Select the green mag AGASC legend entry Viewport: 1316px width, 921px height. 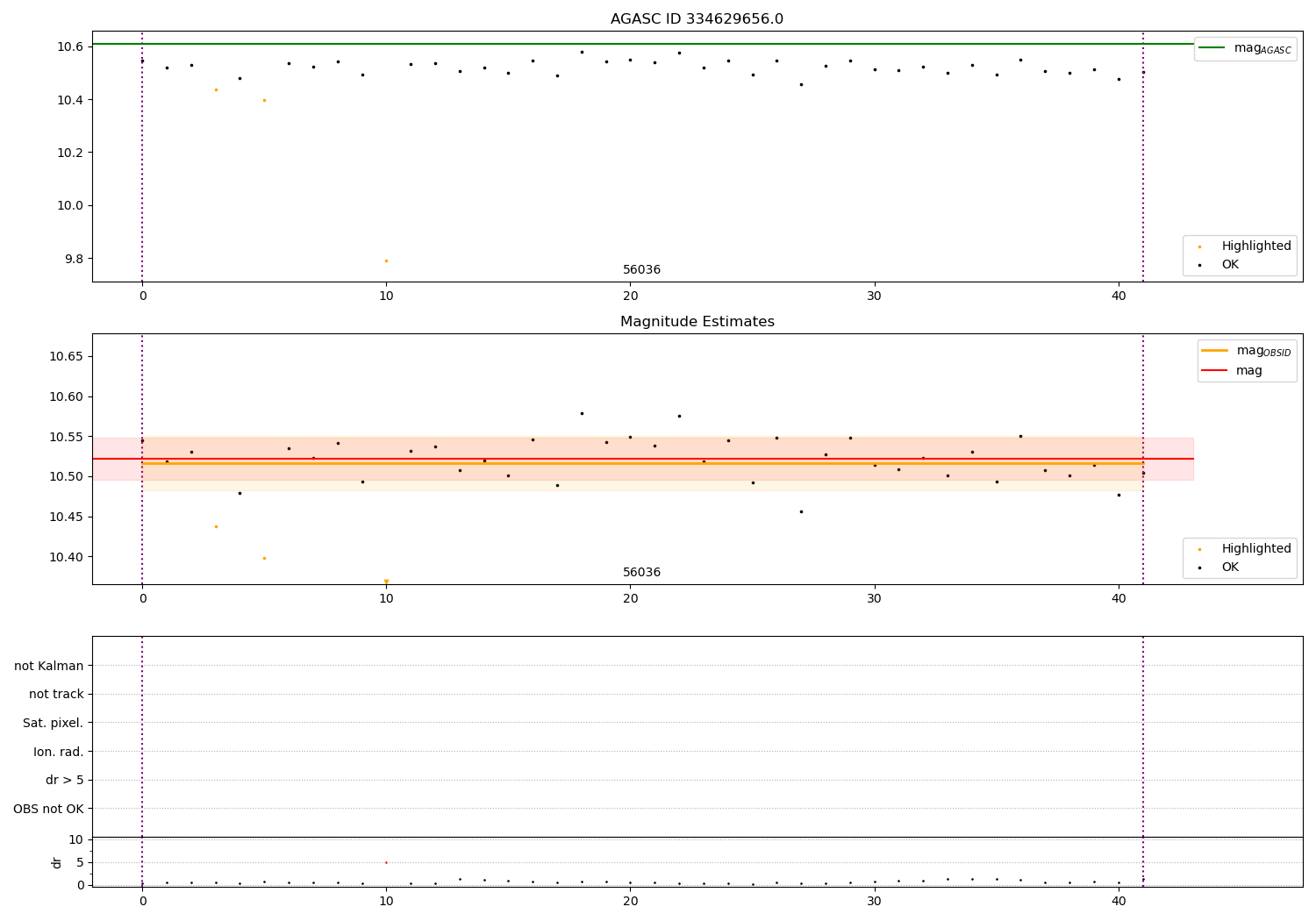(x=1245, y=48)
